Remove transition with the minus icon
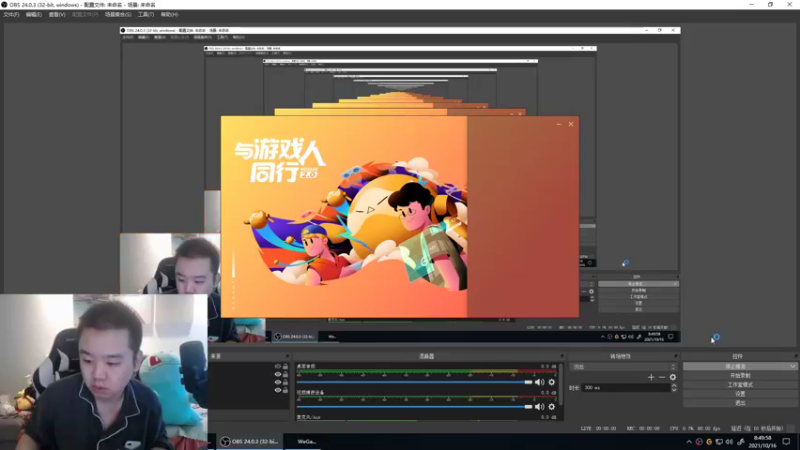The image size is (800, 450). 662,377
